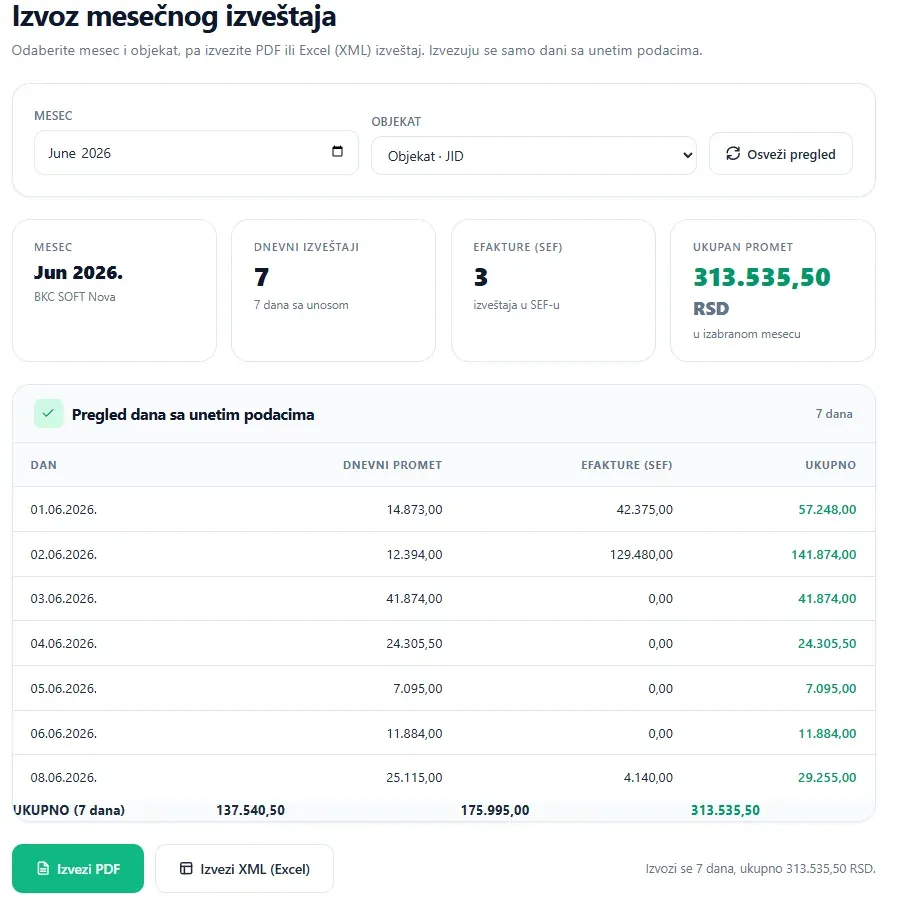
Task: Click the Pregled dana sa unetim podacima heading
Action: [x=193, y=414]
